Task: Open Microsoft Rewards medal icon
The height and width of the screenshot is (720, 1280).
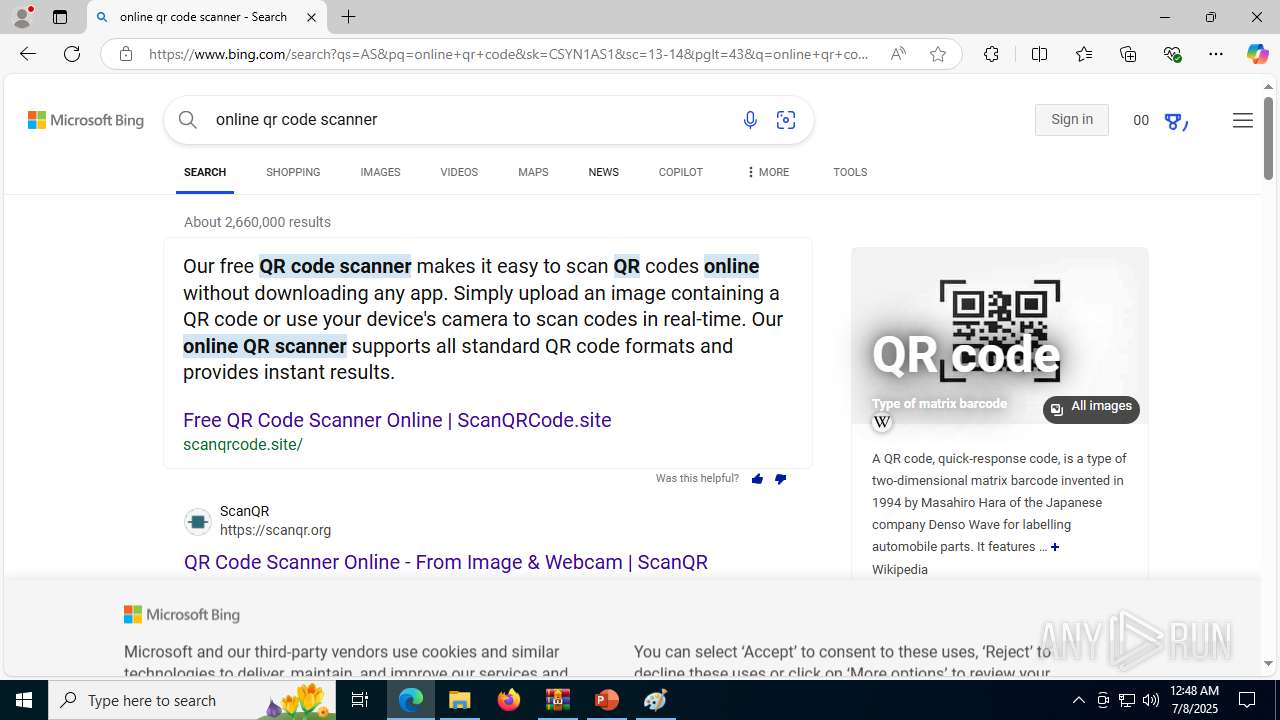Action: [1175, 121]
